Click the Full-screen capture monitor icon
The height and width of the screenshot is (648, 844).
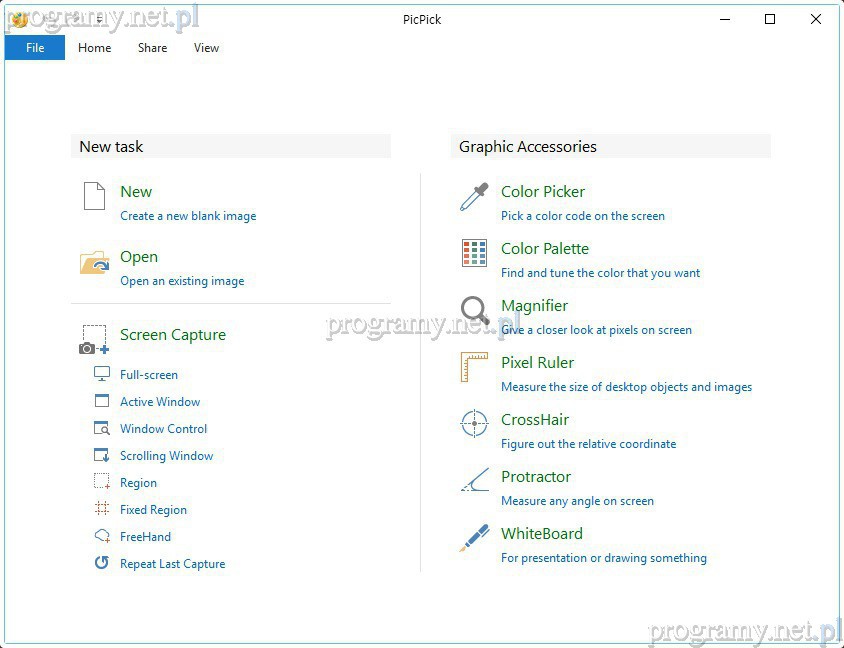pyautogui.click(x=102, y=374)
